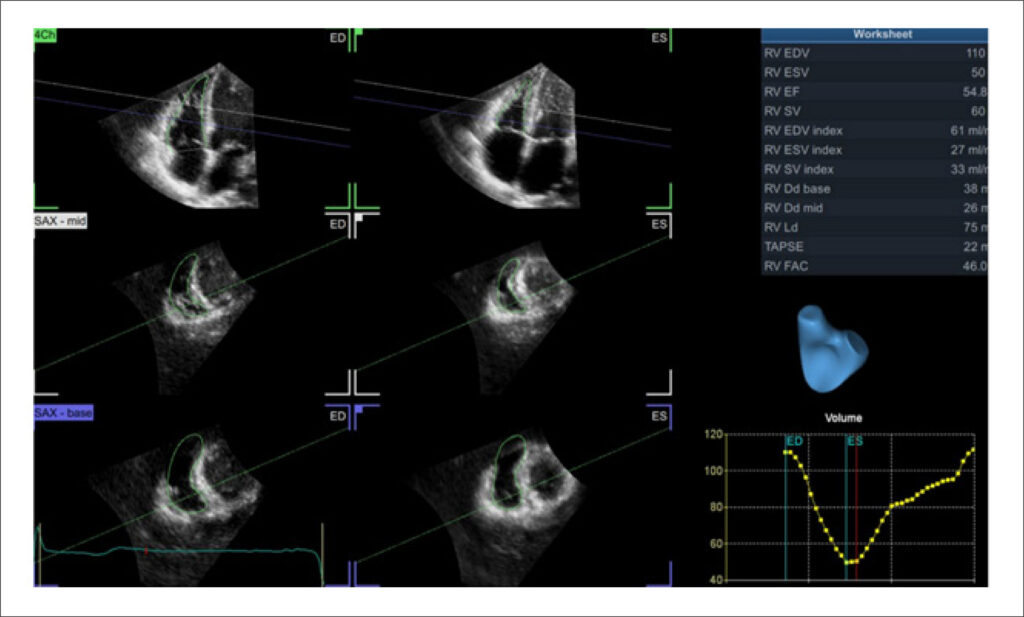Select the RV SV worksheet row

tap(874, 112)
